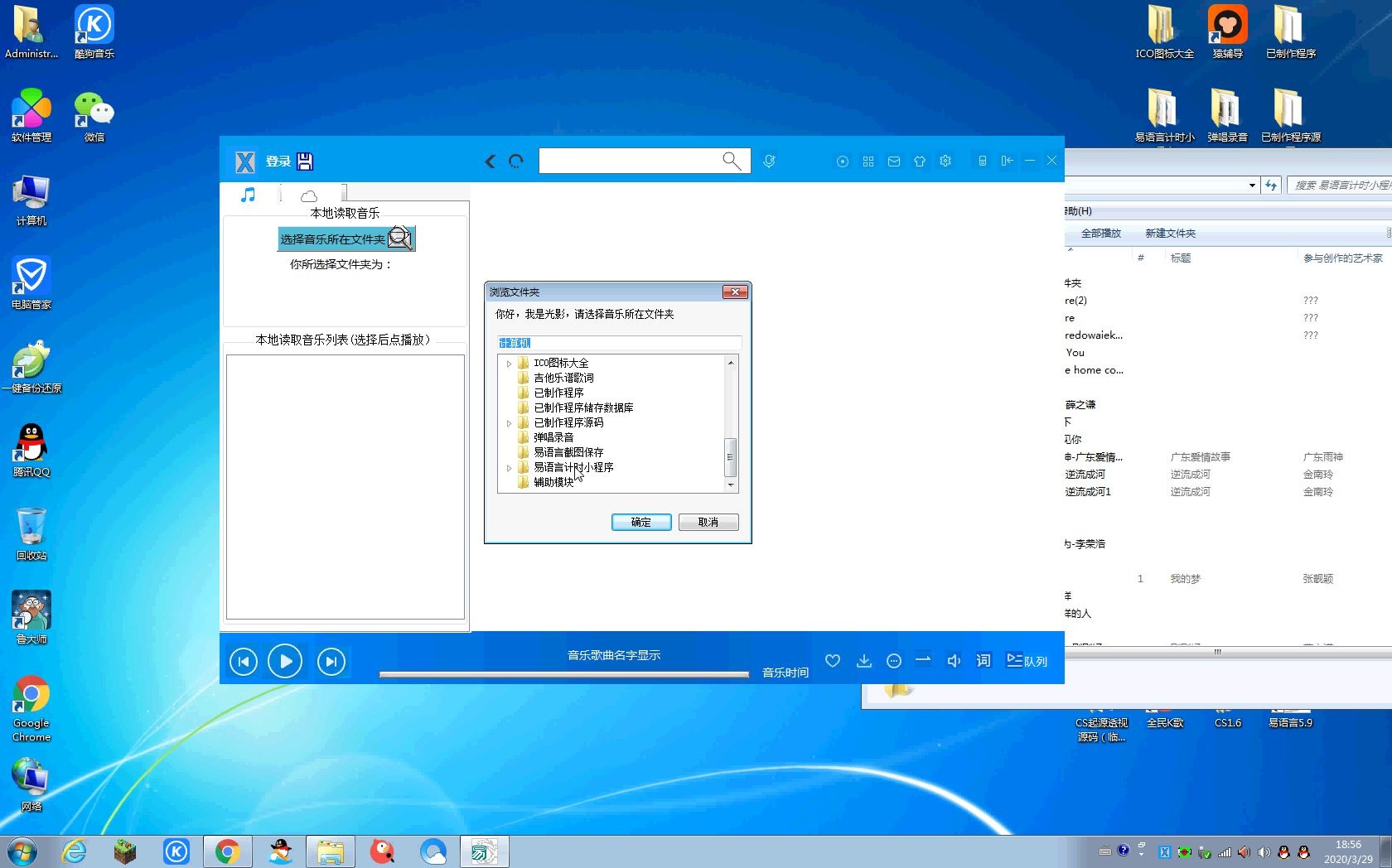Toggle the playback order mode icon
1392x868 pixels.
pos(923,661)
